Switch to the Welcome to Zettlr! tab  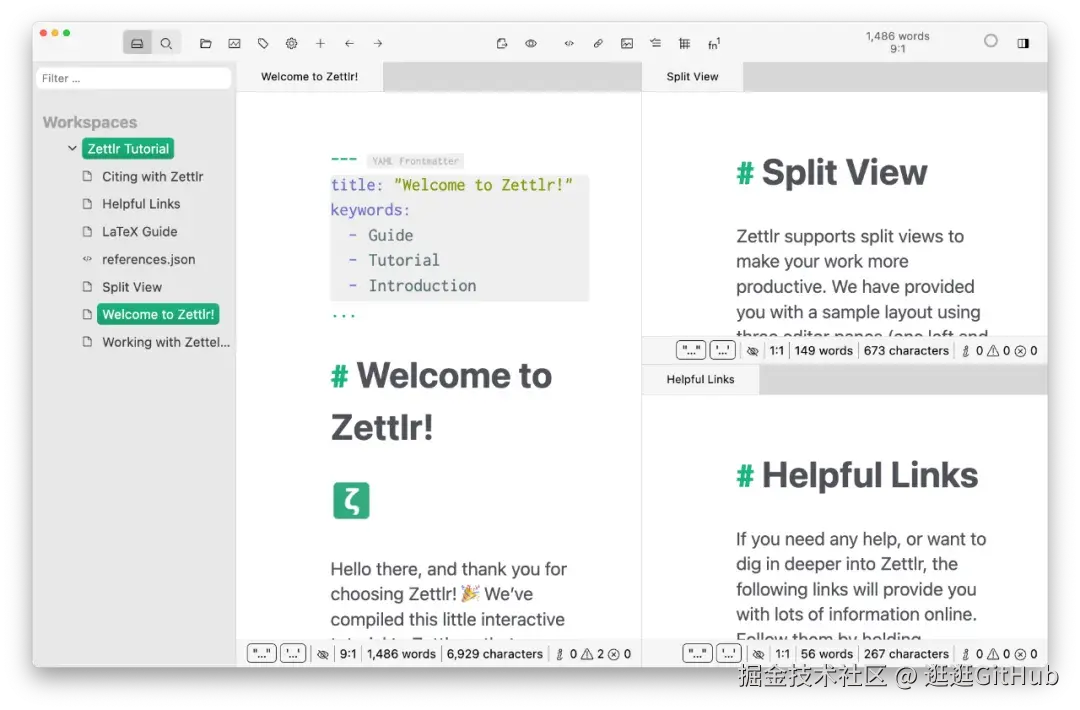click(x=309, y=76)
